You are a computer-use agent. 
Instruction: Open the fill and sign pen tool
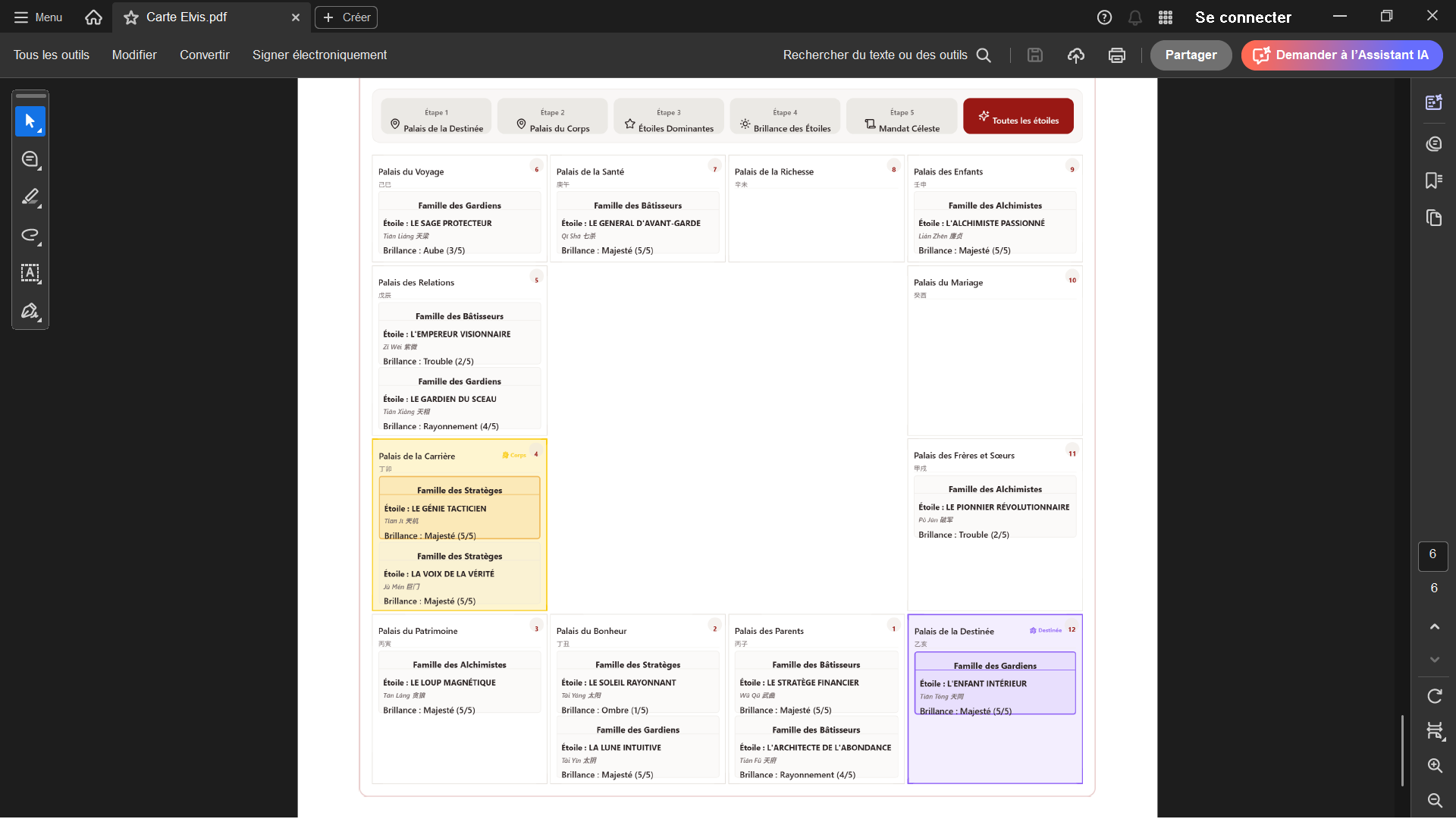click(30, 311)
